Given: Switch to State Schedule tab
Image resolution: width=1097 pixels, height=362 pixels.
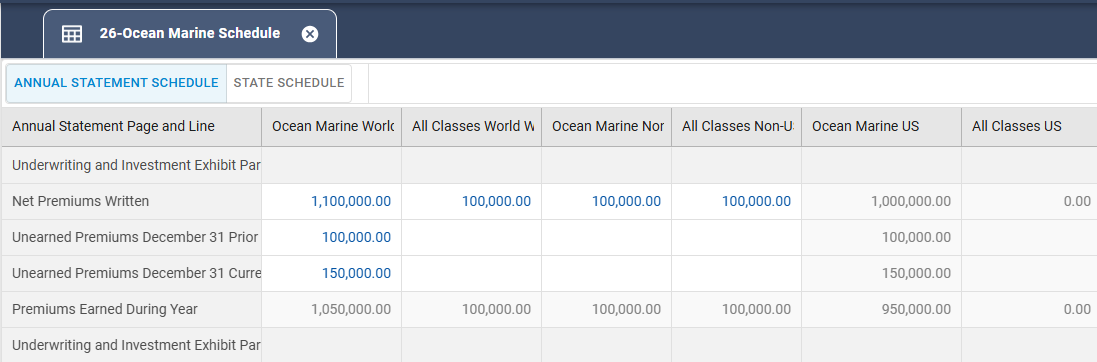Looking at the screenshot, I should coord(289,83).
